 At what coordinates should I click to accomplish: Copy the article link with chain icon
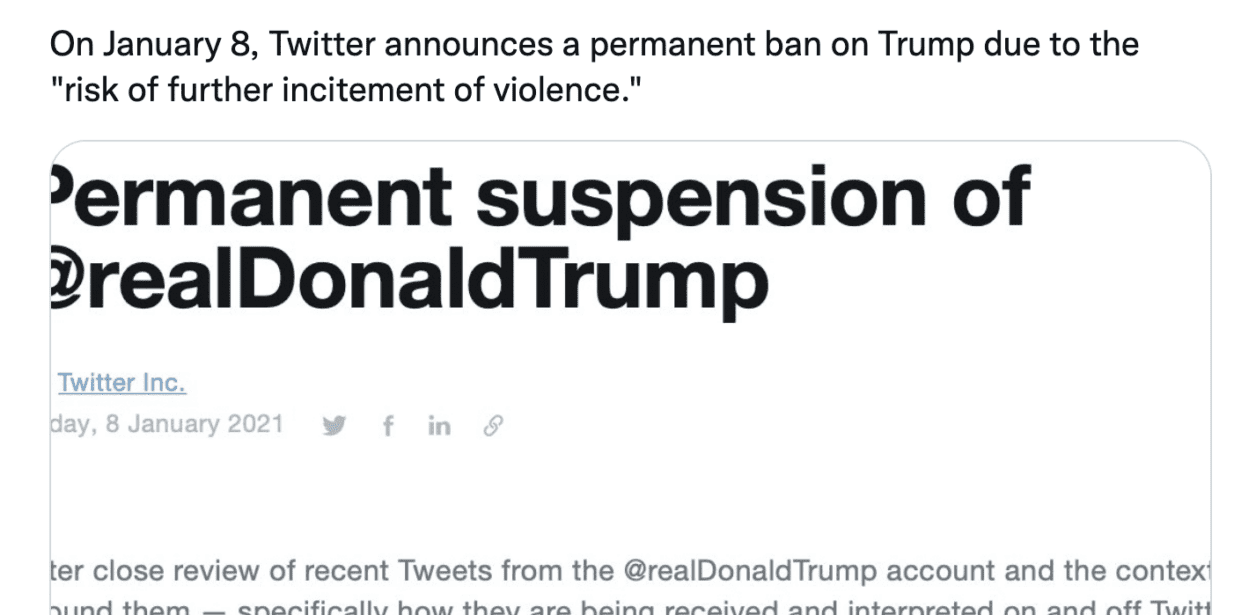coord(491,426)
